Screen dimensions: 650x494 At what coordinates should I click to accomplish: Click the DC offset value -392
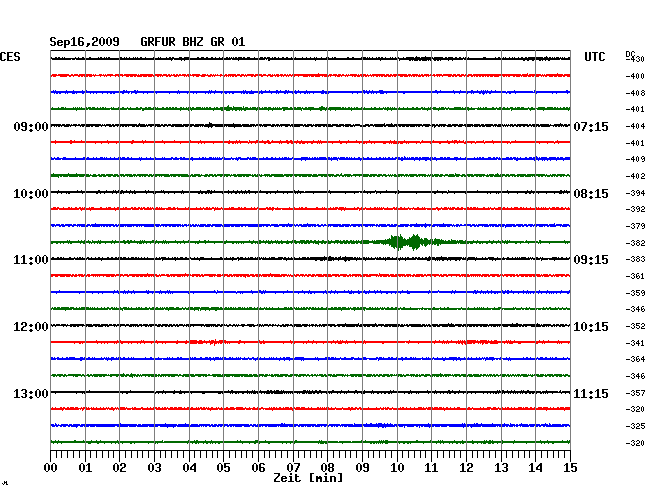pos(635,209)
